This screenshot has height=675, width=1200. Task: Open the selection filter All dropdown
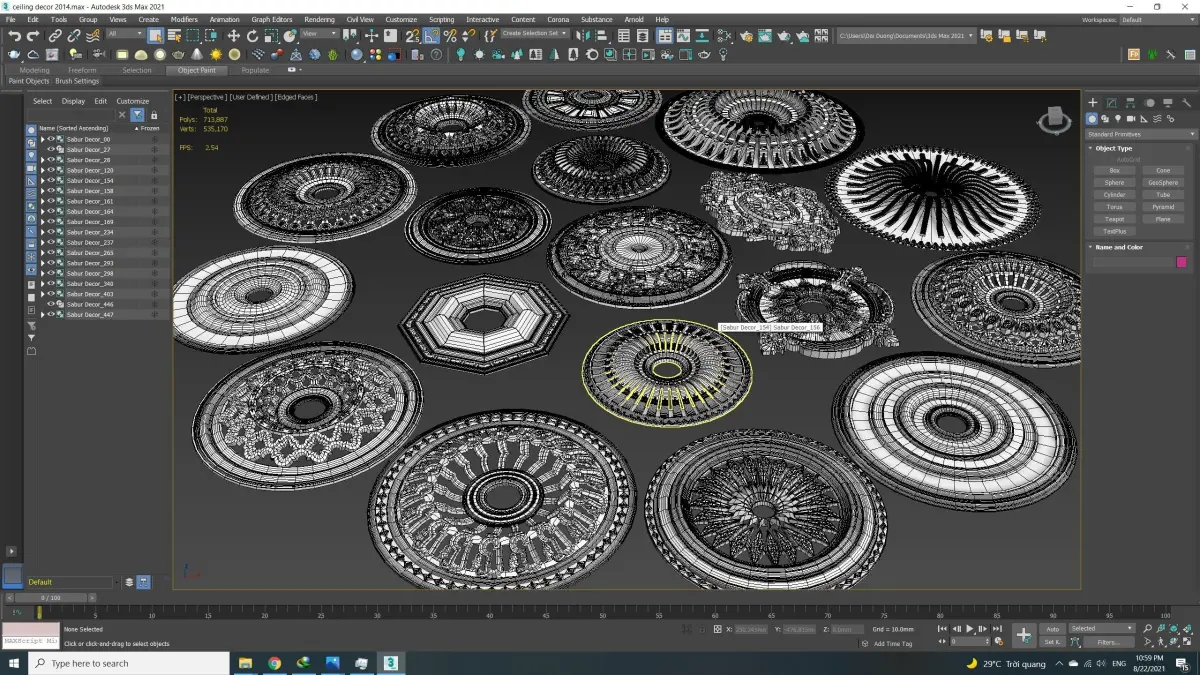125,34
